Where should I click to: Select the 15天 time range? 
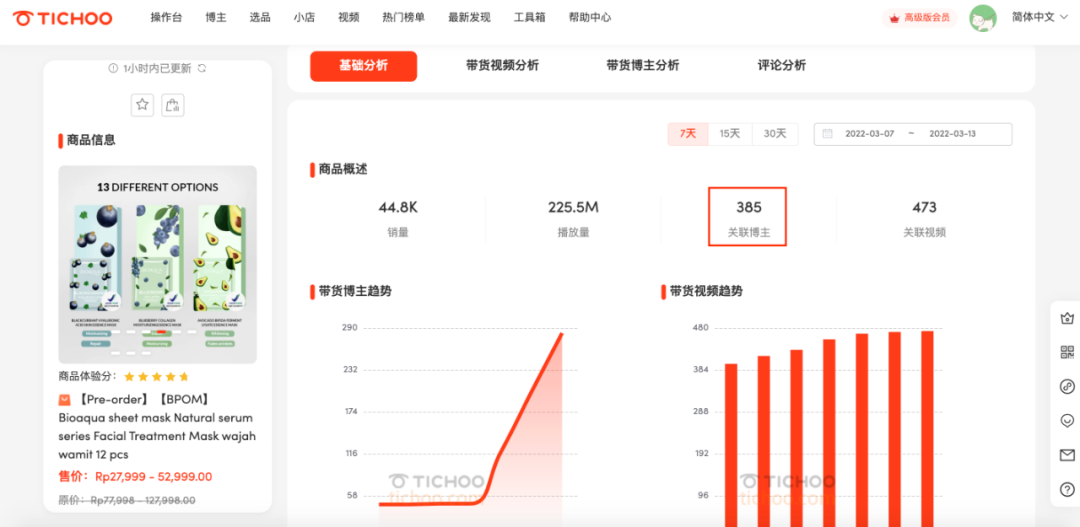pos(730,134)
